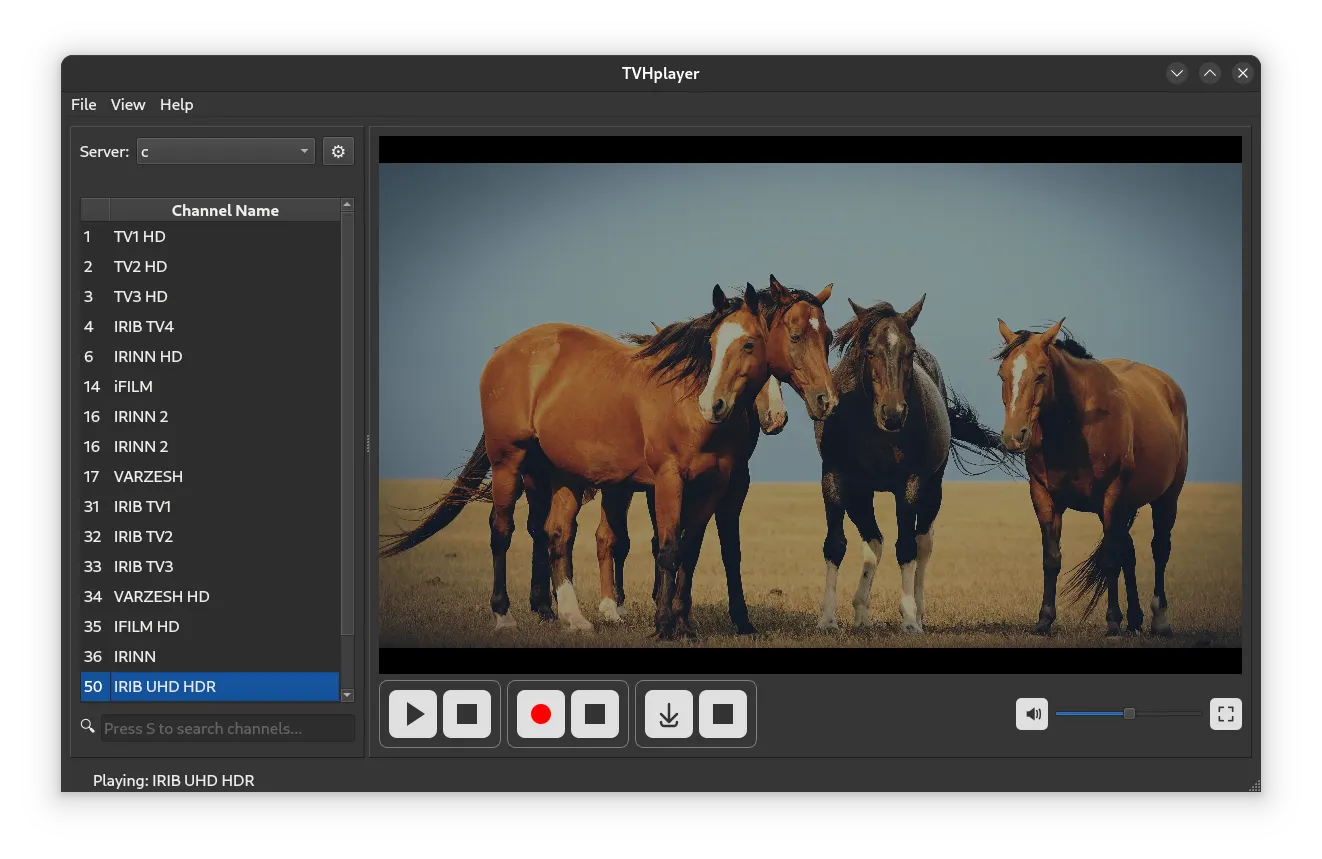Click the search magnifier icon

click(88, 726)
